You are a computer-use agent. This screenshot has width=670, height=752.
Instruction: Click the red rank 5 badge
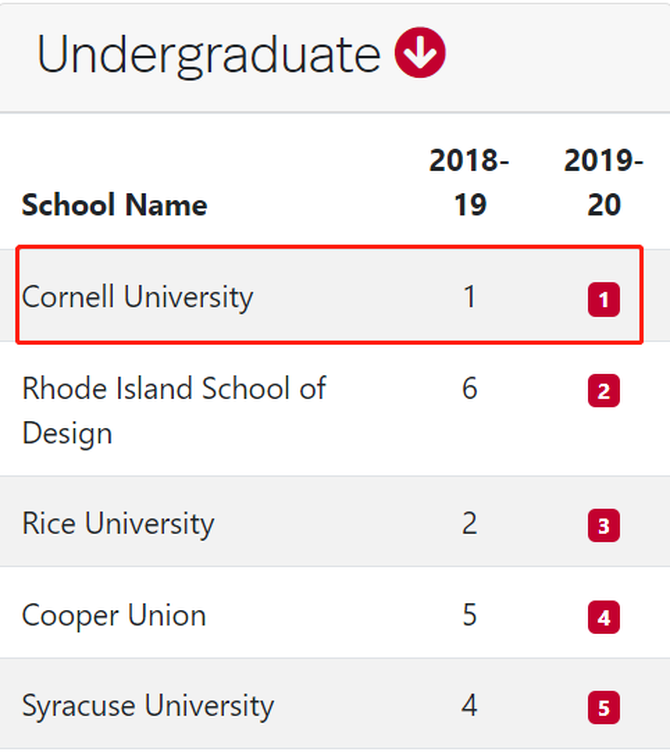tap(603, 708)
